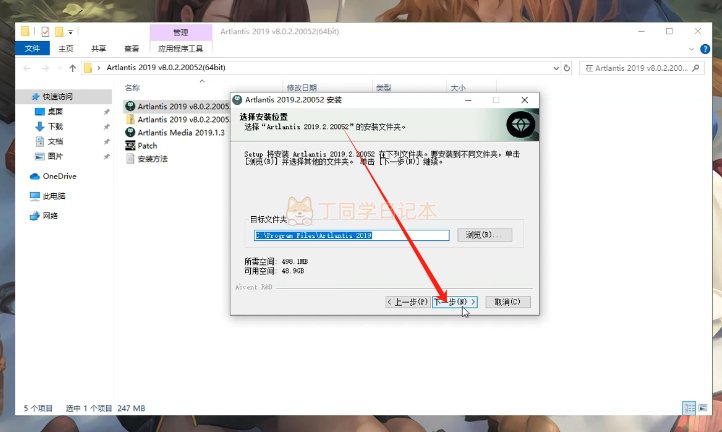This screenshot has width=722, height=432.
Task: Click the back navigation arrow
Action: [25, 68]
